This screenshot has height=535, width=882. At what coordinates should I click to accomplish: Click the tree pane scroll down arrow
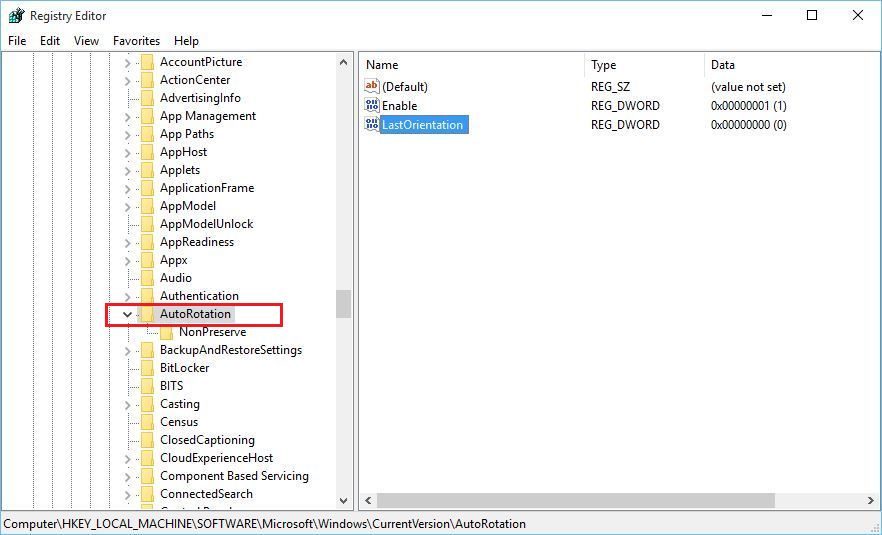[x=343, y=500]
